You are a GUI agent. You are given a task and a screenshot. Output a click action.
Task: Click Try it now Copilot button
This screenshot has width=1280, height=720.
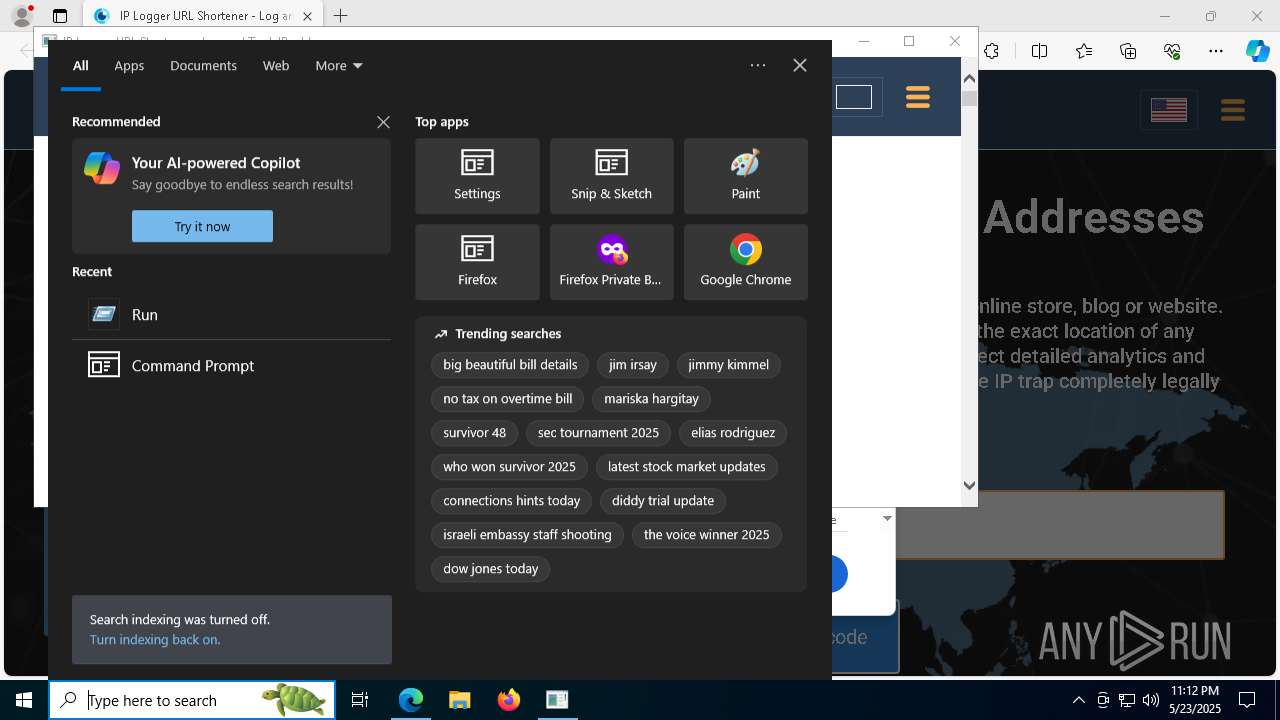pos(202,226)
